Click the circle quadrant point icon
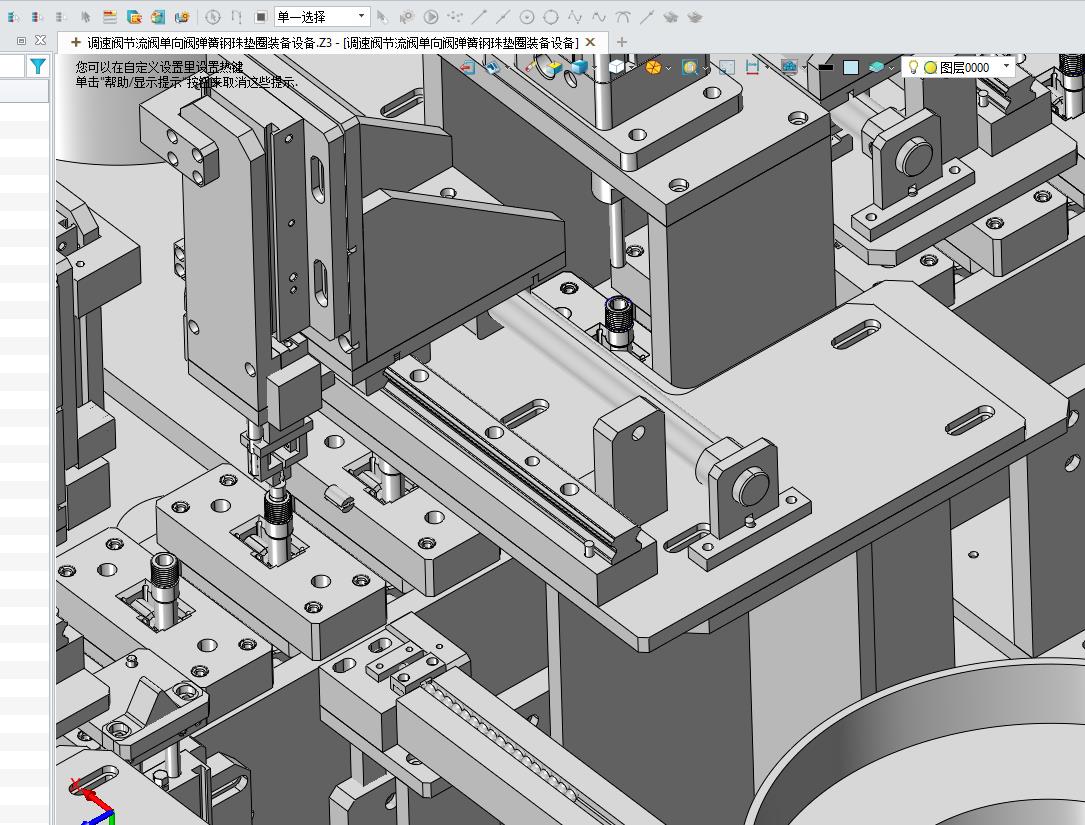 tap(551, 17)
